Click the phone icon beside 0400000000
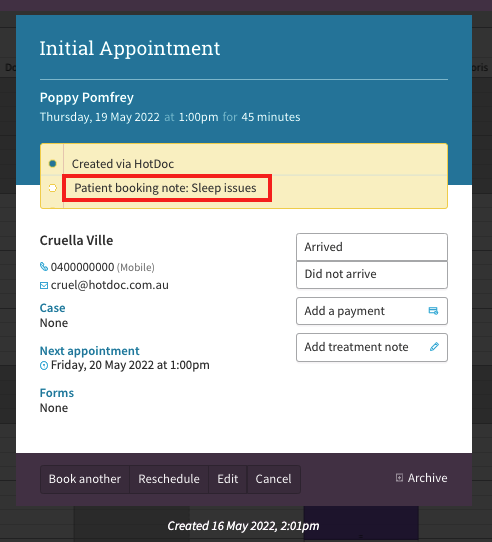The image size is (492, 542). click(x=44, y=267)
